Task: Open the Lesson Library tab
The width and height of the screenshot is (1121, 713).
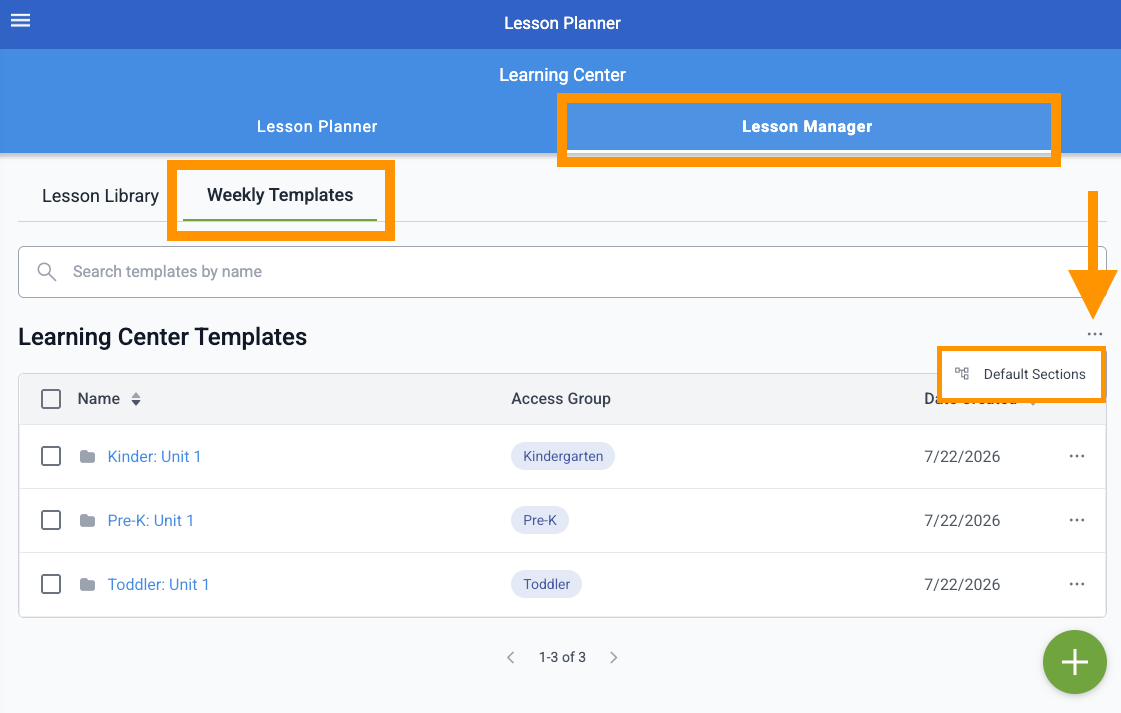Action: tap(100, 196)
